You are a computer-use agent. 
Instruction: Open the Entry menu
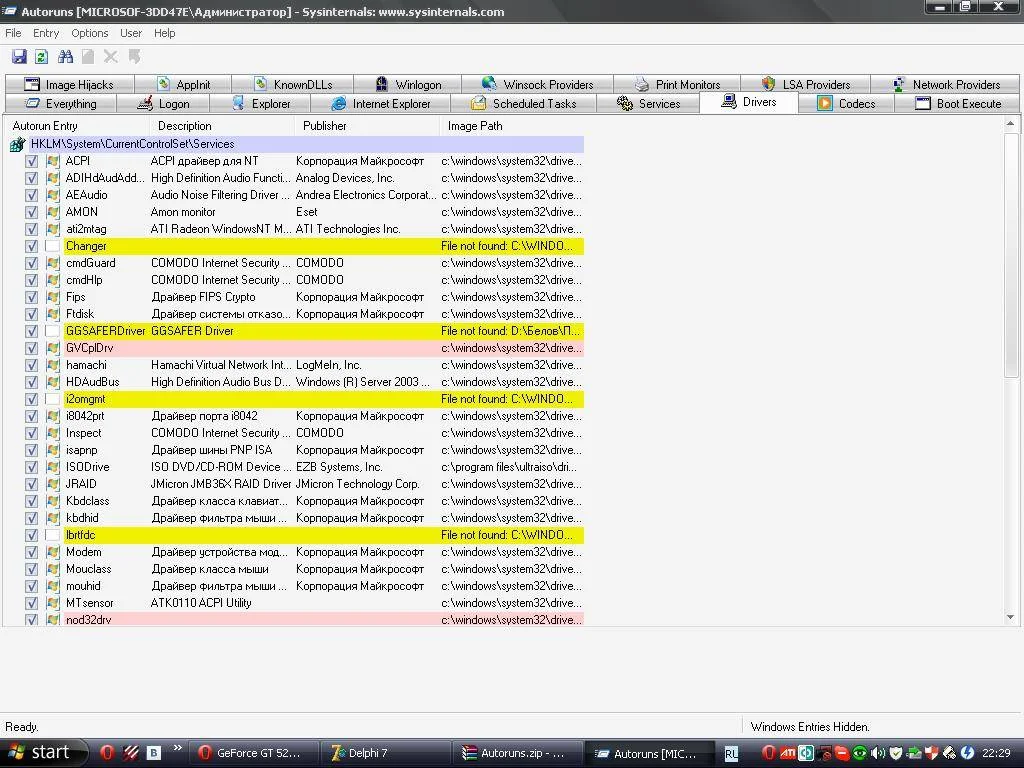pos(46,33)
